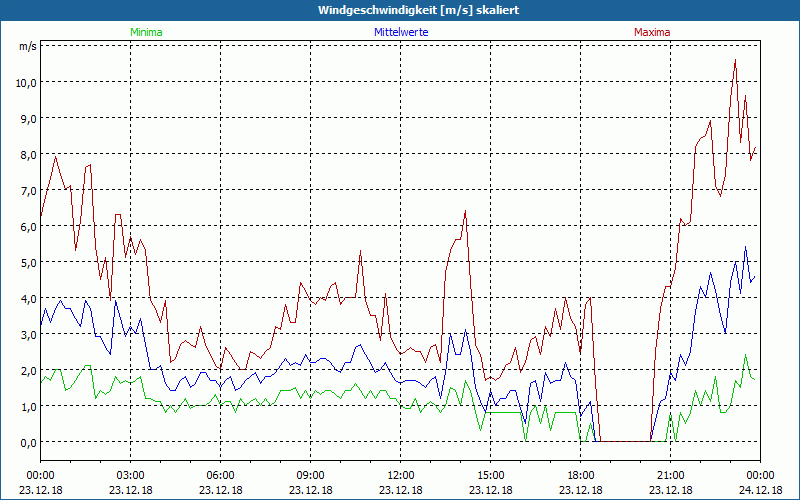Click the chart title Windgeschwindigkeit [m/s] skaliert
Image resolution: width=800 pixels, height=500 pixels.
point(418,10)
